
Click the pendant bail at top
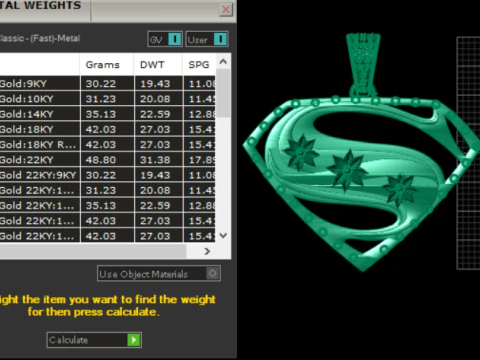[363, 64]
